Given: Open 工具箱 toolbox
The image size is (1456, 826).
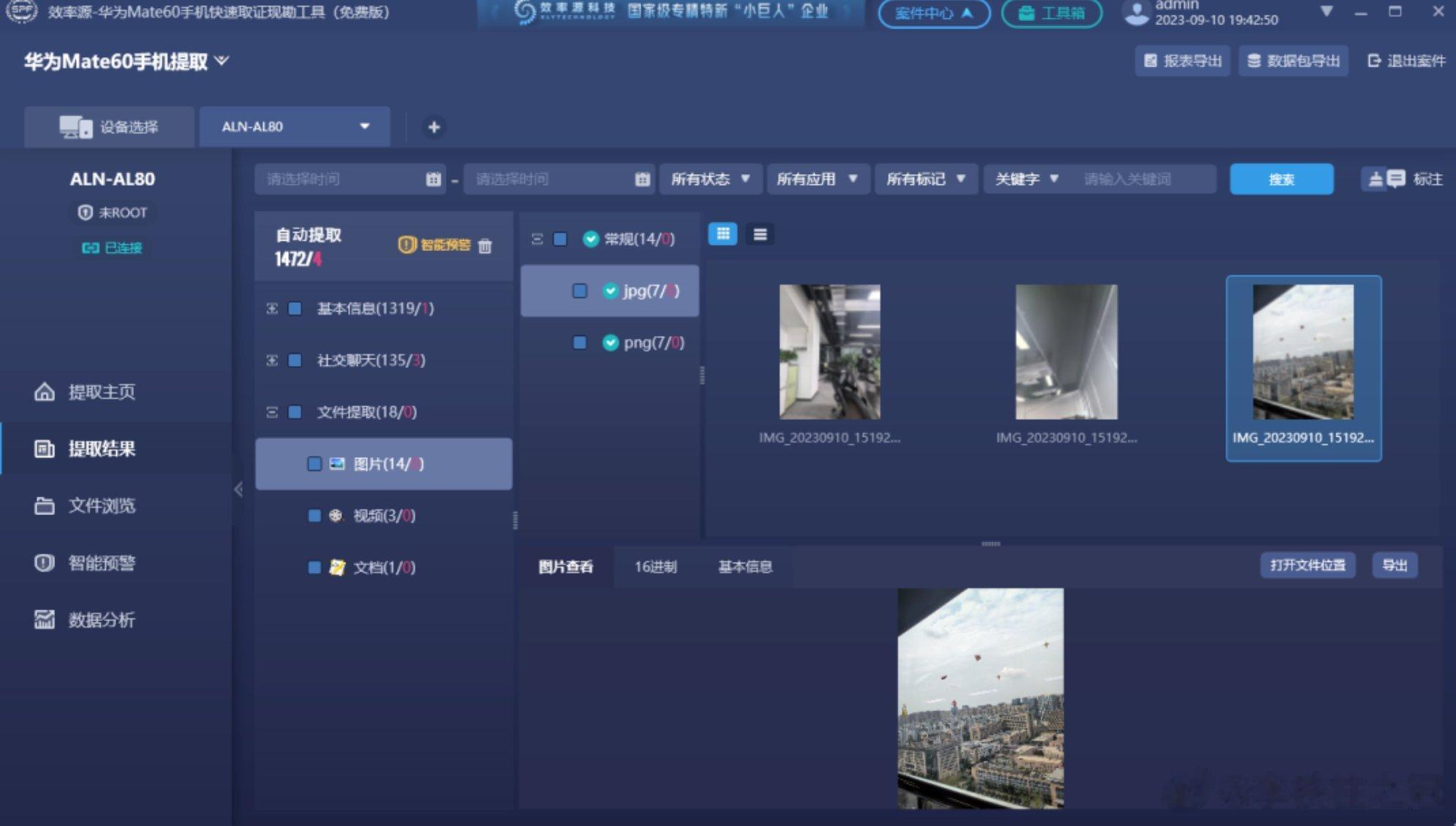Looking at the screenshot, I should pos(1052,13).
